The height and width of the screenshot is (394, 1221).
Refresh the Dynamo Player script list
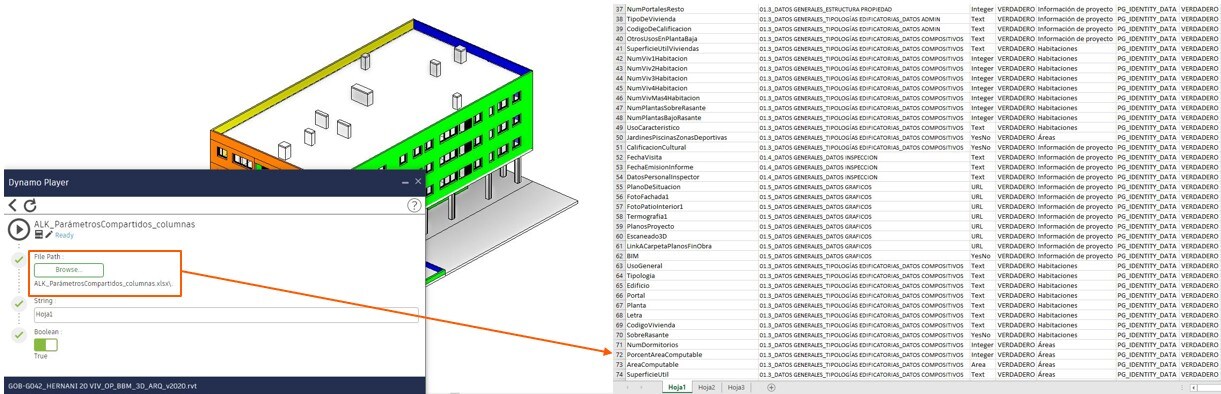tap(31, 205)
